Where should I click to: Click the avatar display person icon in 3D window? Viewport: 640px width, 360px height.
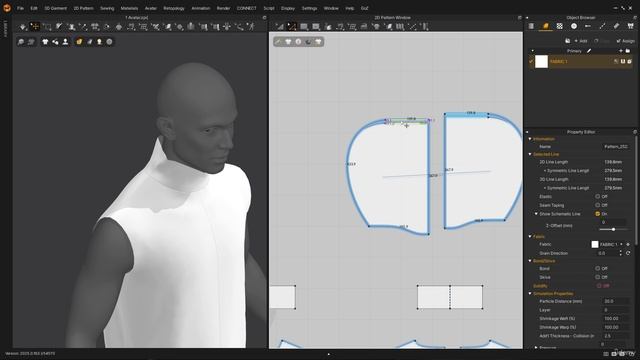tap(65, 42)
